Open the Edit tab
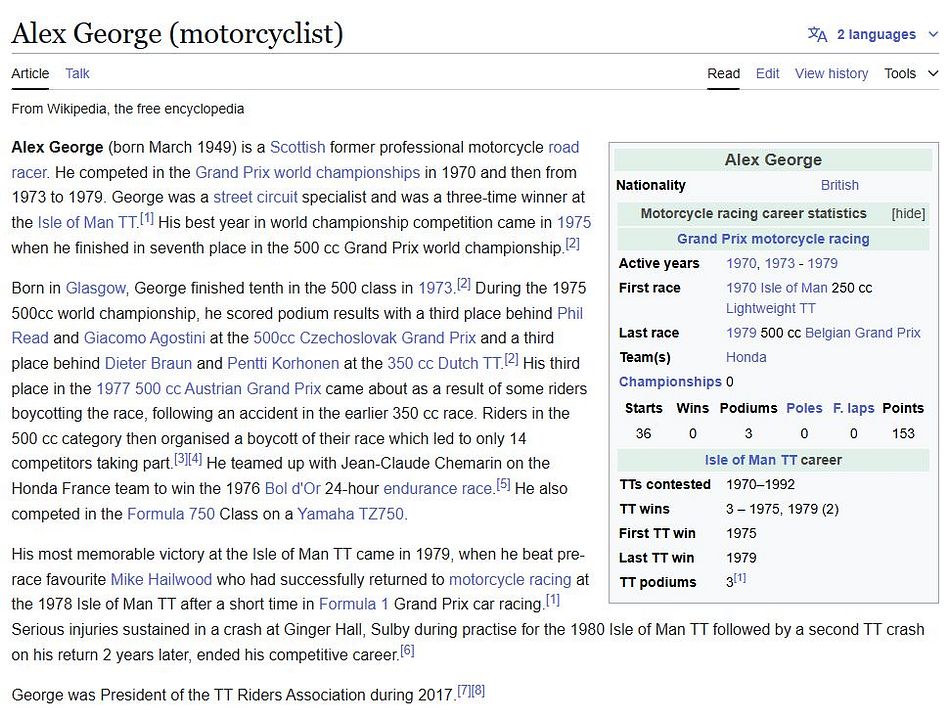This screenshot has height=720, width=952. (767, 73)
